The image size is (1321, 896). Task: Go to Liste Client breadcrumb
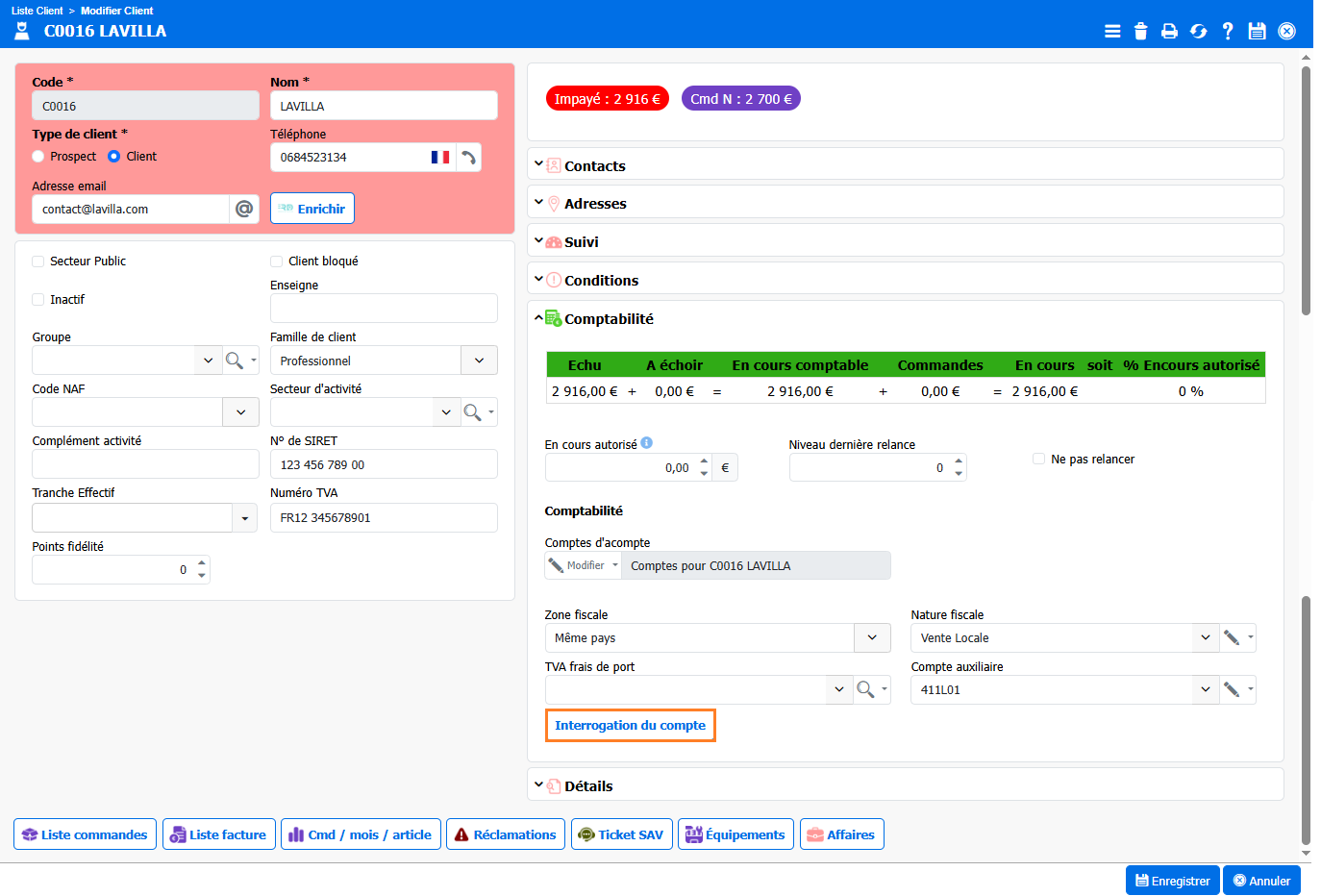click(x=37, y=11)
